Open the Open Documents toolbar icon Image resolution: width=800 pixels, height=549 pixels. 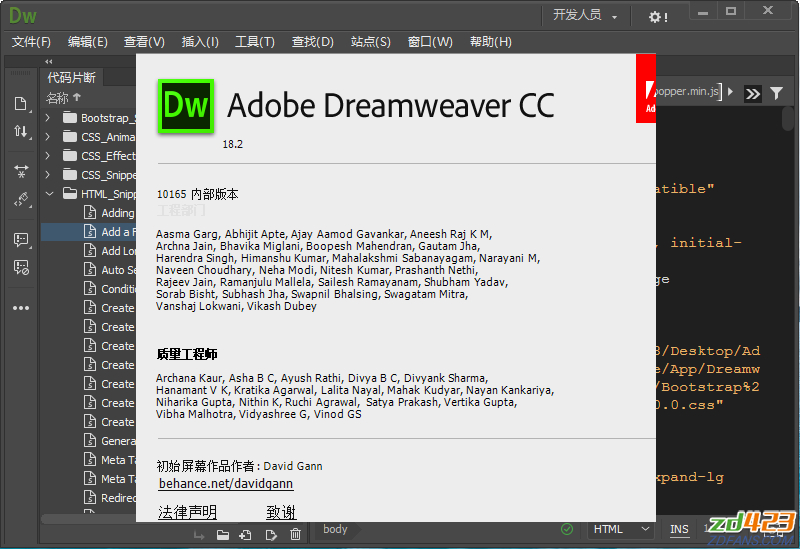(x=20, y=104)
